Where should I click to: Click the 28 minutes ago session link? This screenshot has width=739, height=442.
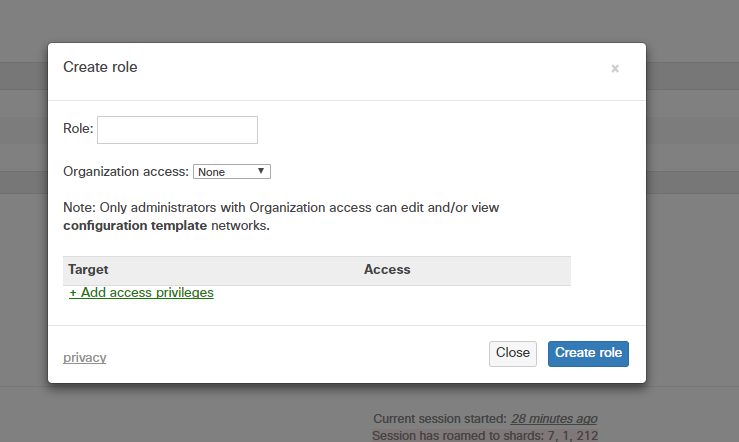(x=554, y=418)
